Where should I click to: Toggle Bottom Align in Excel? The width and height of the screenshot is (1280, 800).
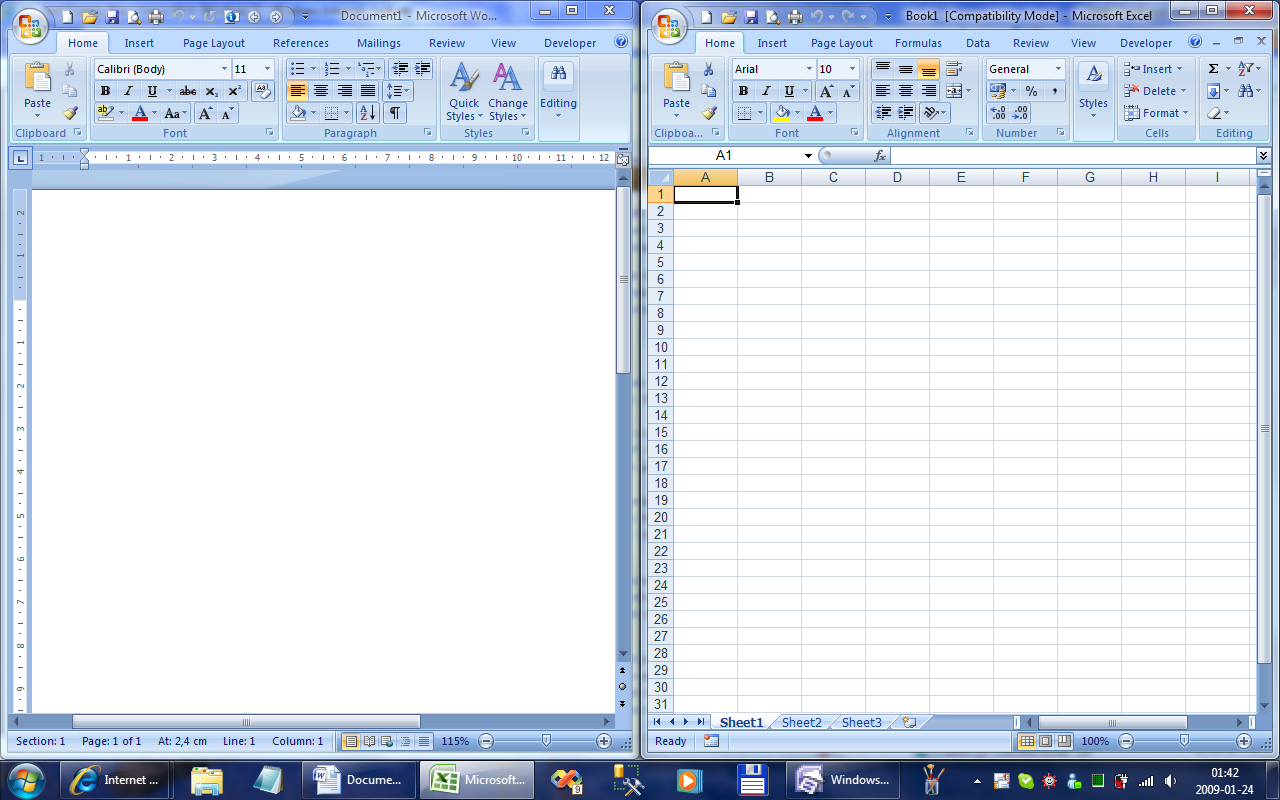point(929,69)
